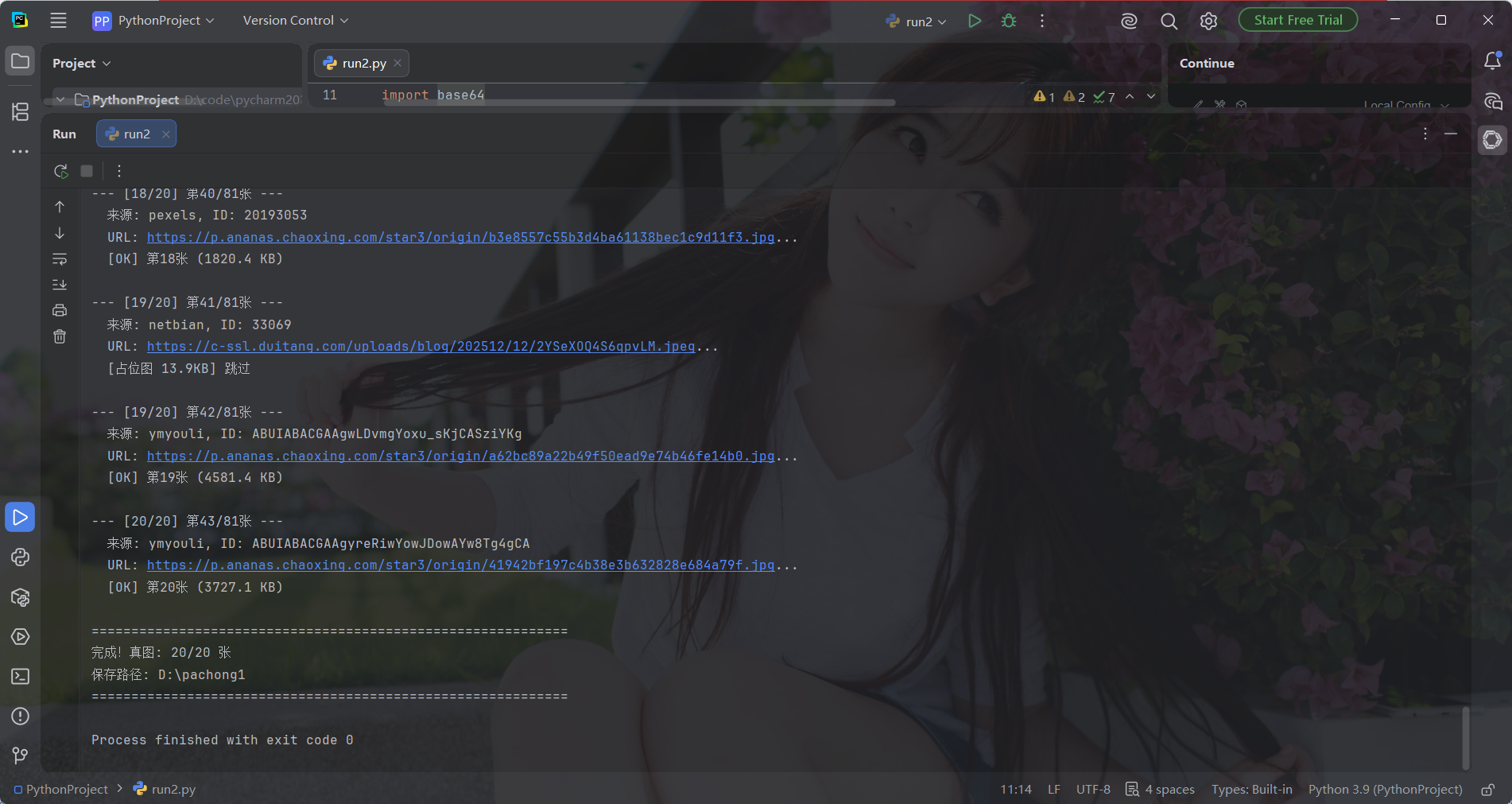Image resolution: width=1512 pixels, height=804 pixels.
Task: Open Structure tool window icon
Action: coord(20,111)
